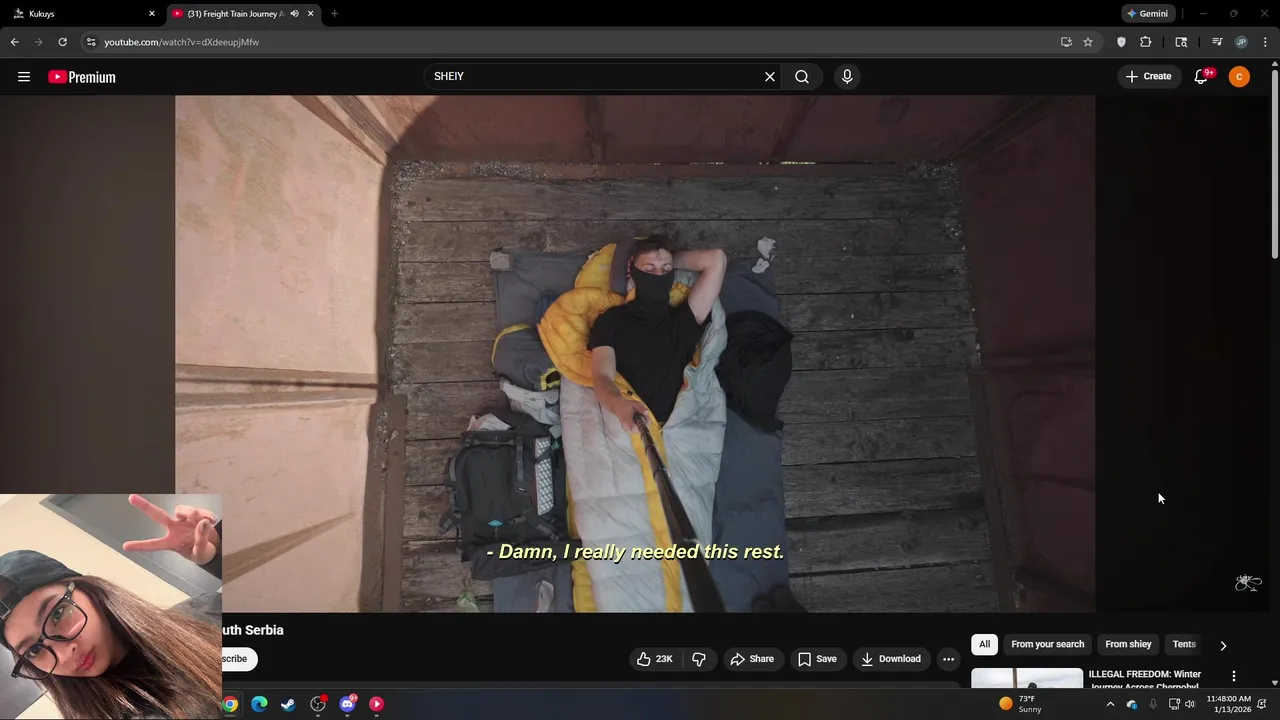The height and width of the screenshot is (720, 1280).
Task: Open Gemini in Chrome
Action: [1148, 14]
